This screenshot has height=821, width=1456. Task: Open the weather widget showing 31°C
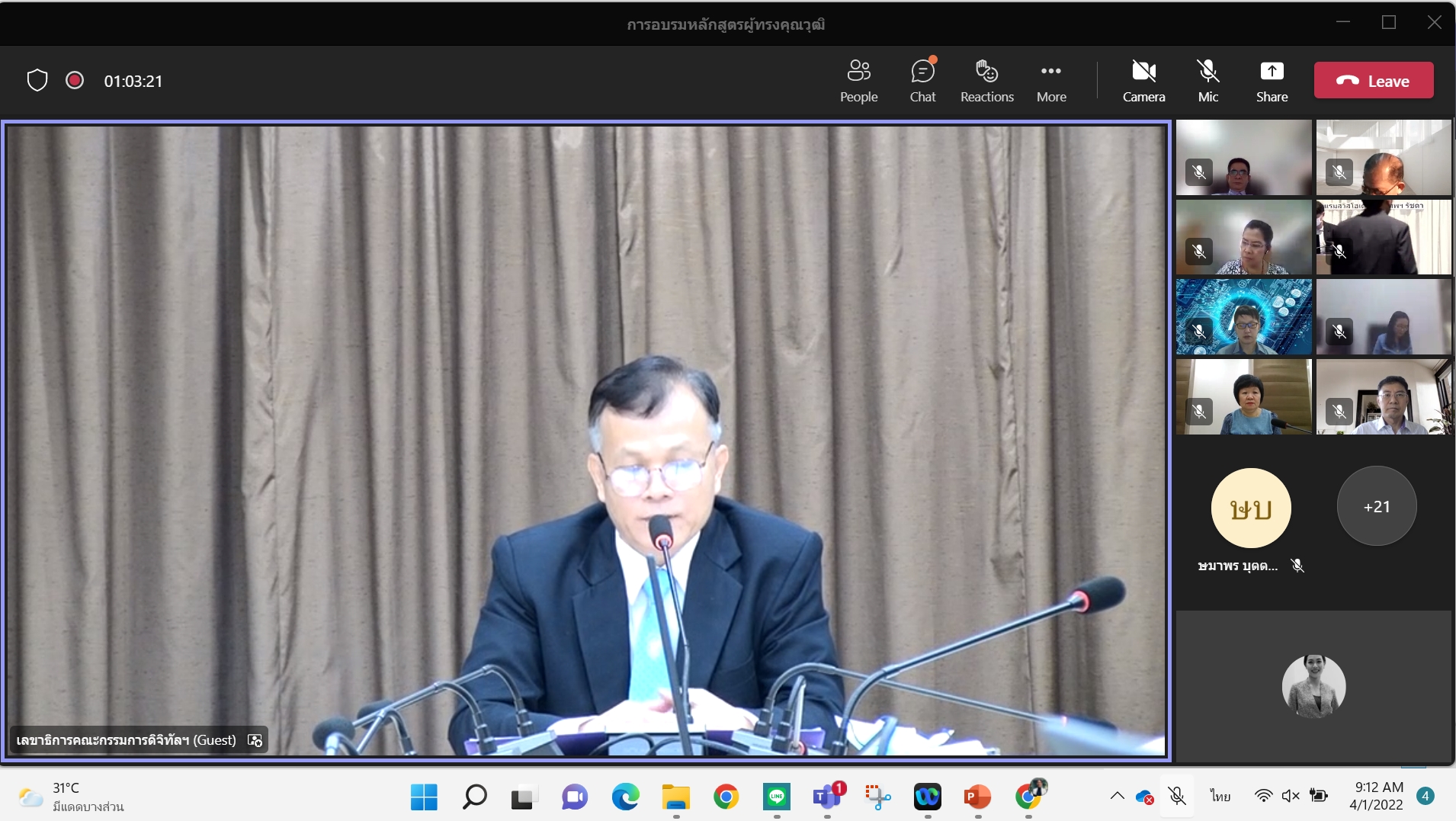(71, 797)
